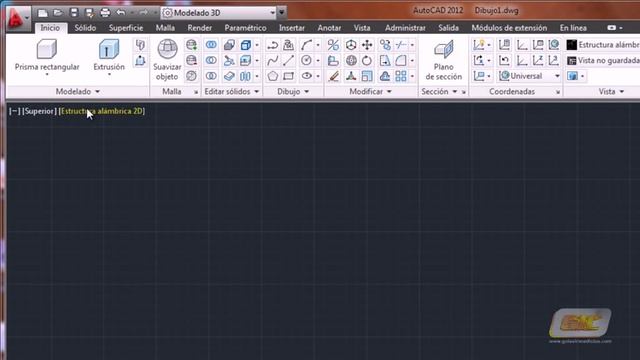Switch to the Superficie ribbon tab

coord(126,28)
